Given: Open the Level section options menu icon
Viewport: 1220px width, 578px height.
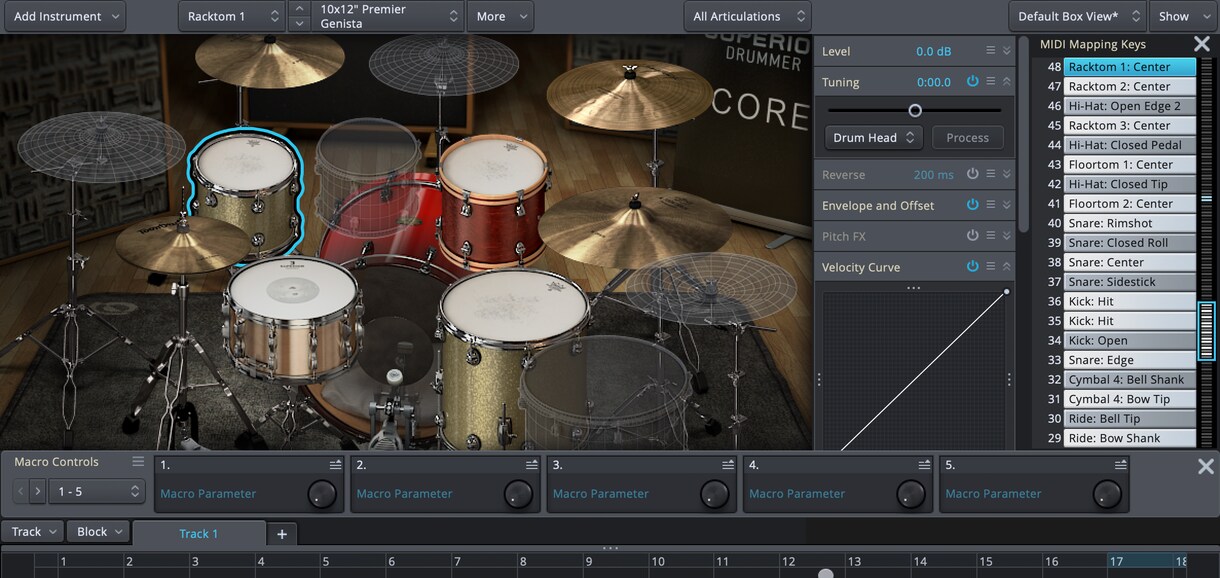Looking at the screenshot, I should 990,51.
